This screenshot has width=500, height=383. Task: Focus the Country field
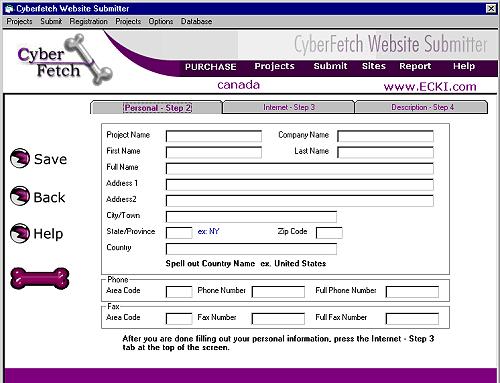point(251,249)
